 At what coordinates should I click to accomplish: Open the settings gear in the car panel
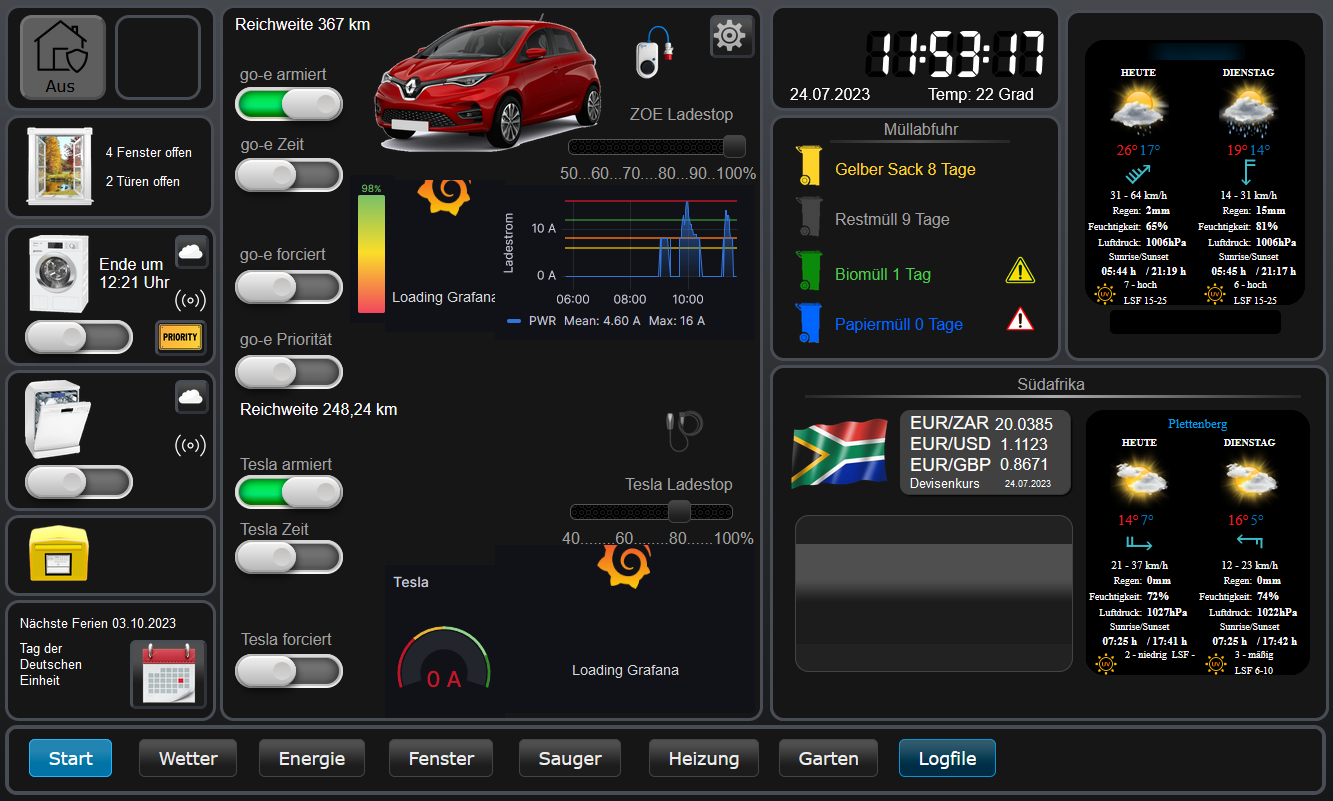point(731,36)
